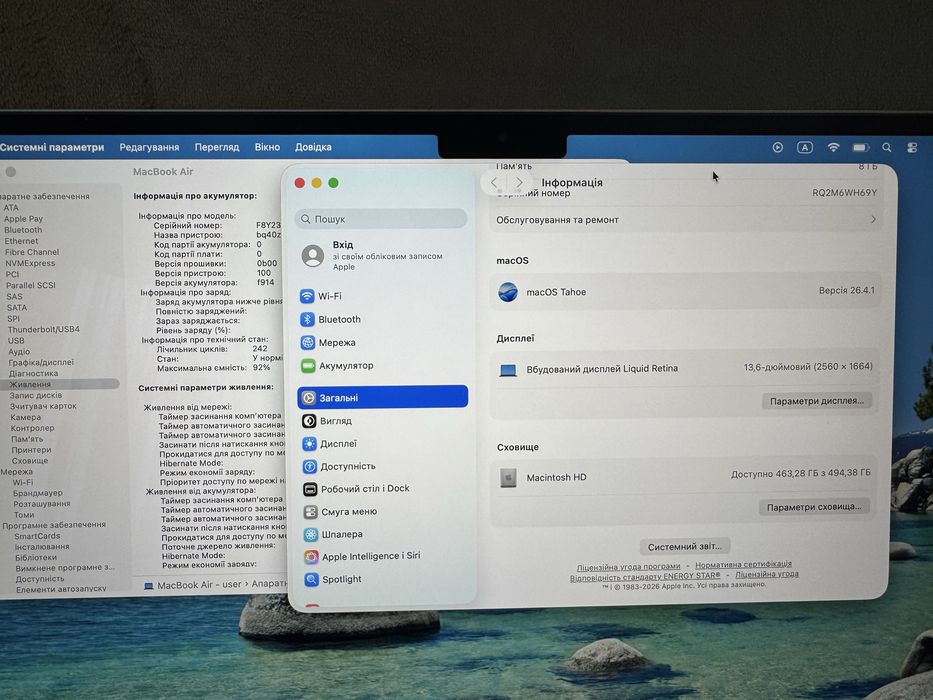Select Зчитувач карток in System Report sidebar

pyautogui.click(x=43, y=406)
